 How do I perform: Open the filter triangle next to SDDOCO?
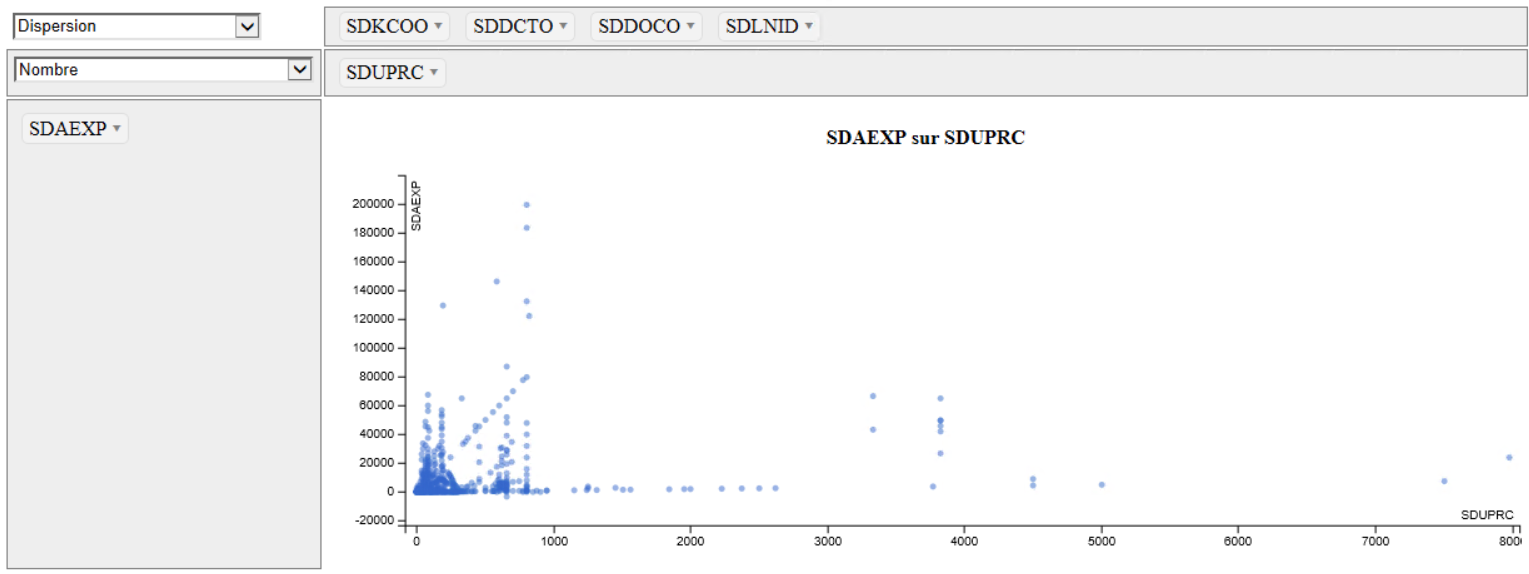tap(690, 27)
